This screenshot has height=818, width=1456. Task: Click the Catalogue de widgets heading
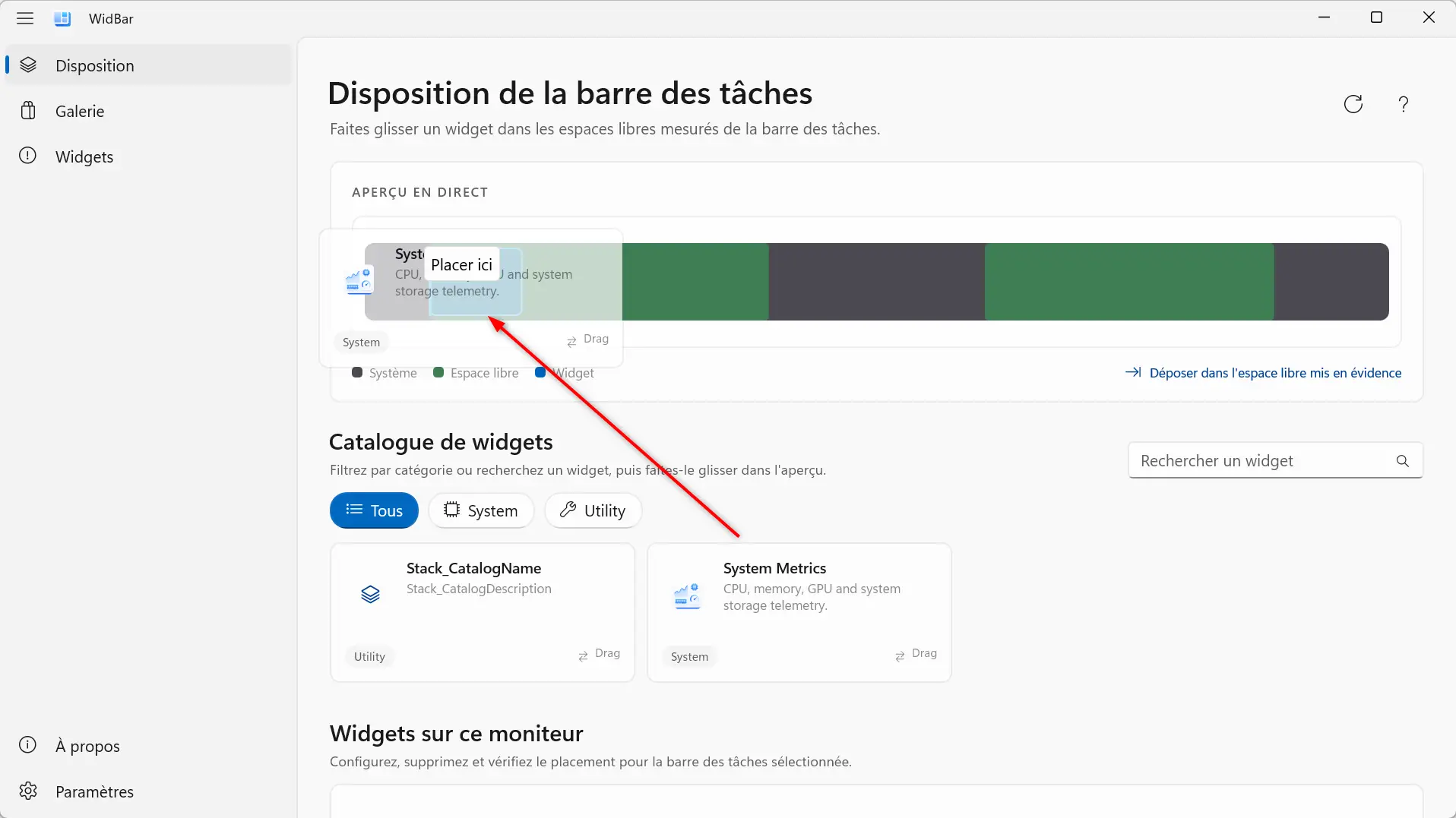coord(441,442)
